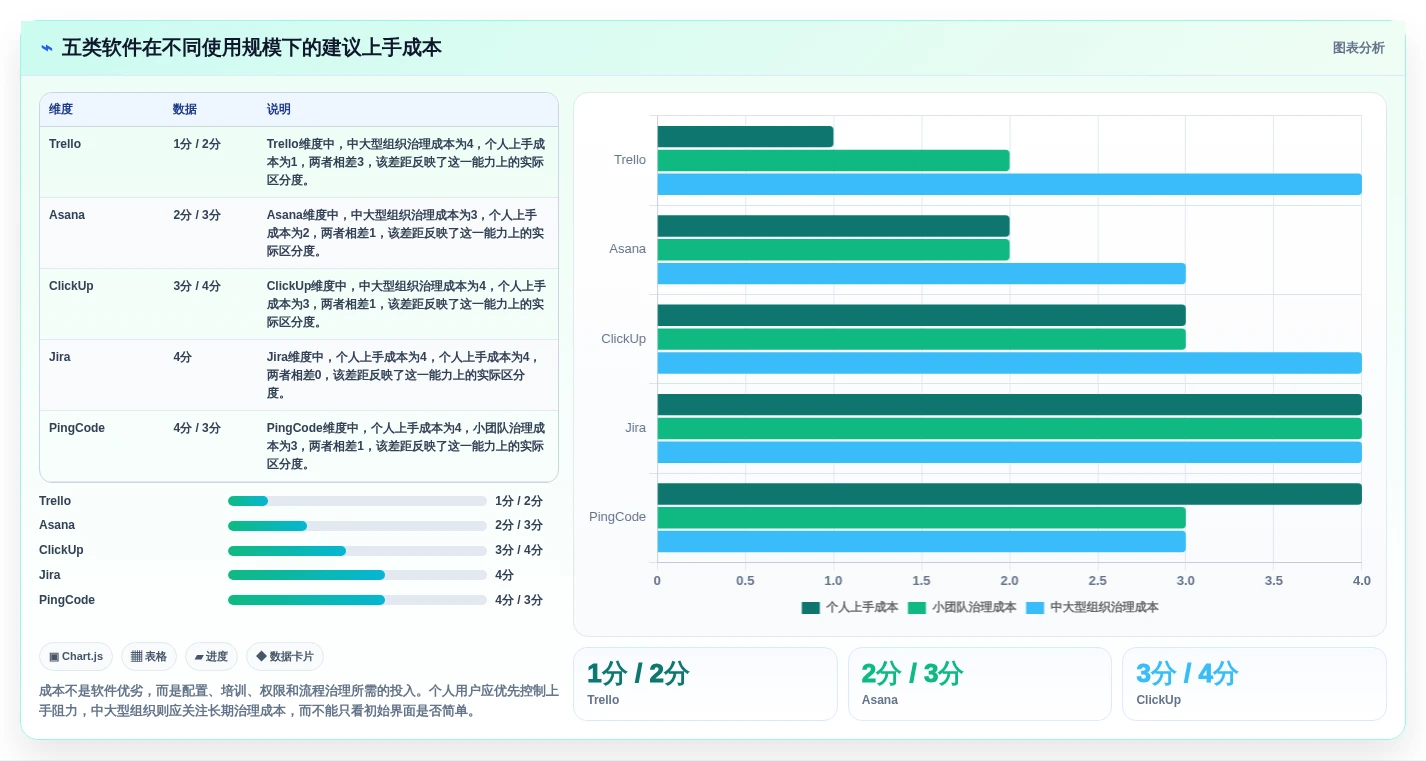The width and height of the screenshot is (1426, 761).
Task: Click Asana's 中大型组织治理成本 bar in chart
Action: pyautogui.click(x=921, y=274)
